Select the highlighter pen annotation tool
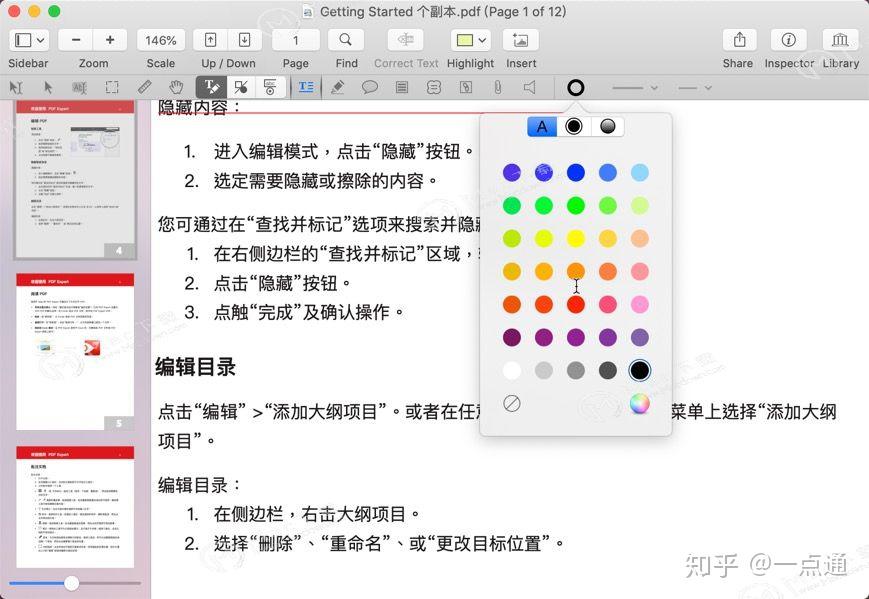This screenshot has width=869, height=599. coord(338,88)
